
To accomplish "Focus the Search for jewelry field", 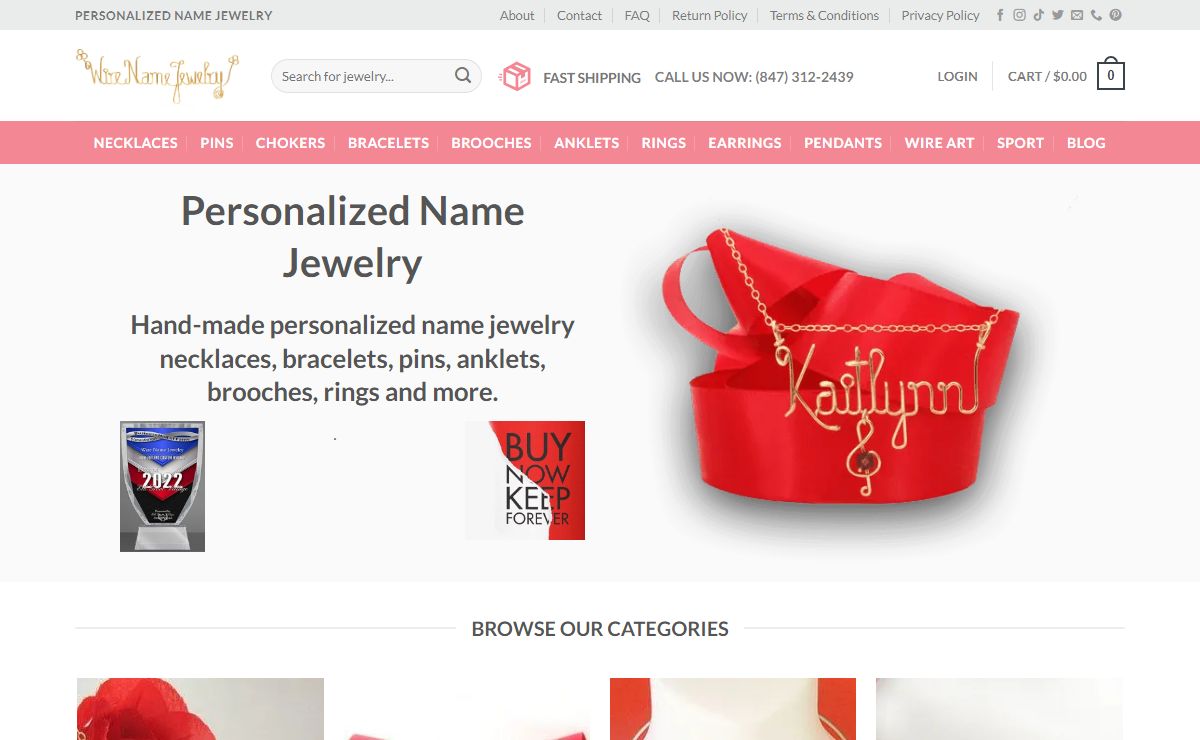I will point(364,76).
